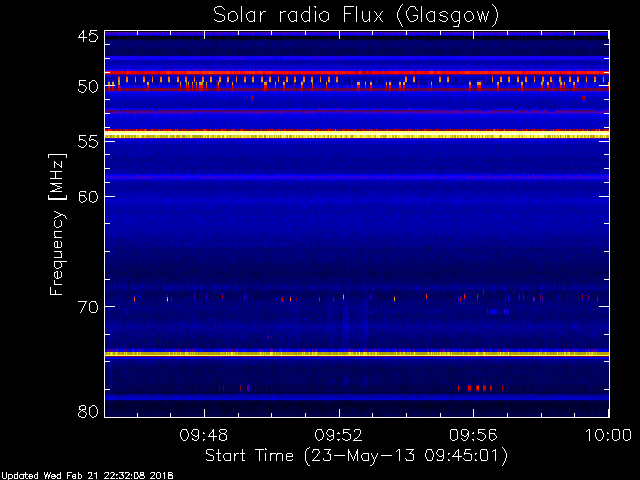Click the 80 MHz frequency tick label
Viewport: 640px width, 480px height.
pos(87,411)
